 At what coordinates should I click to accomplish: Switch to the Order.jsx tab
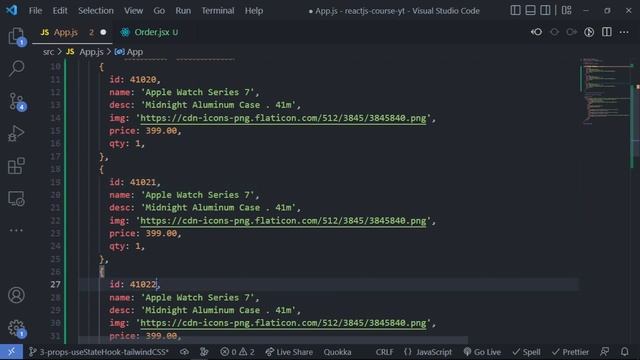[x=149, y=32]
